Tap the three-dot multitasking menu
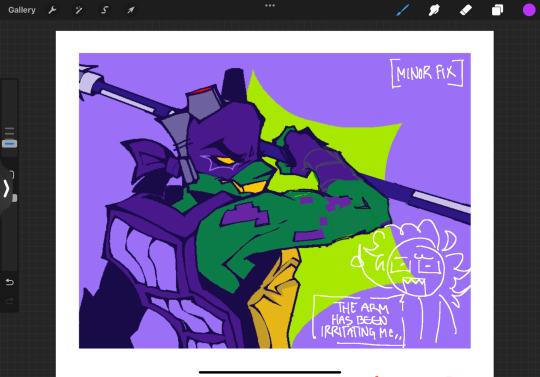 pos(270,6)
